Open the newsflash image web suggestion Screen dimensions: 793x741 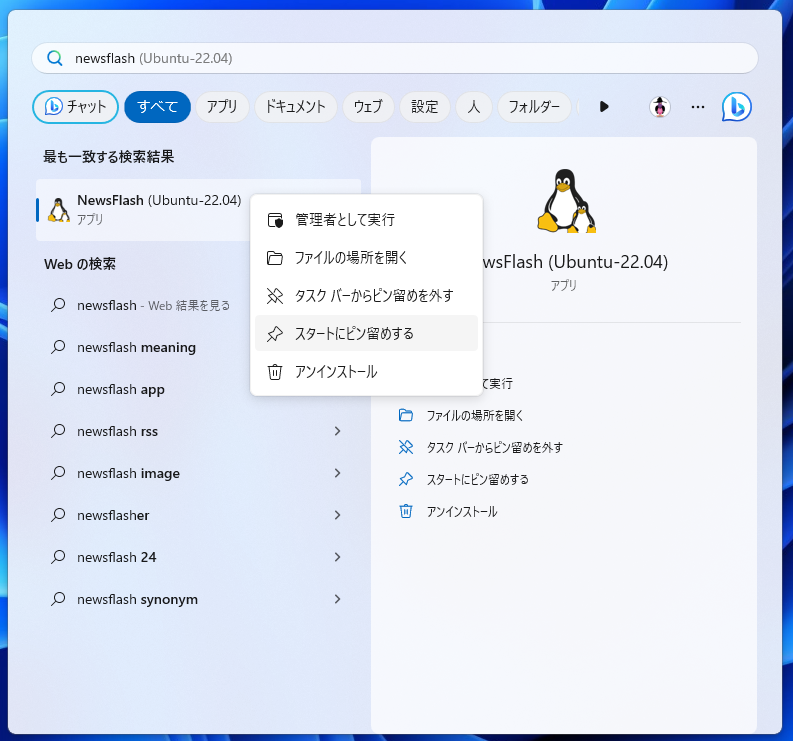198,473
